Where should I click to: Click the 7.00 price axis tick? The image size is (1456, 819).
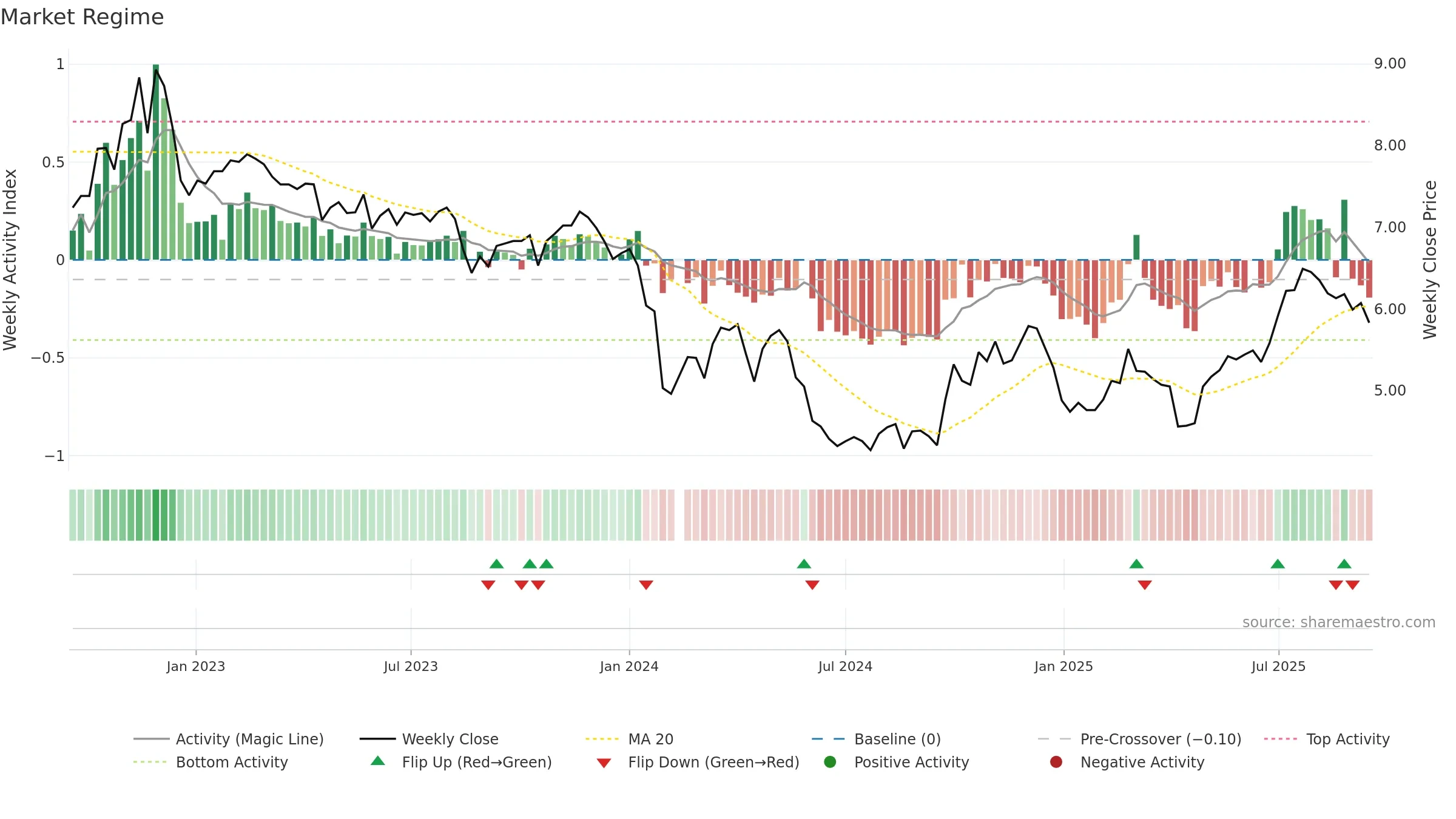[x=1390, y=227]
